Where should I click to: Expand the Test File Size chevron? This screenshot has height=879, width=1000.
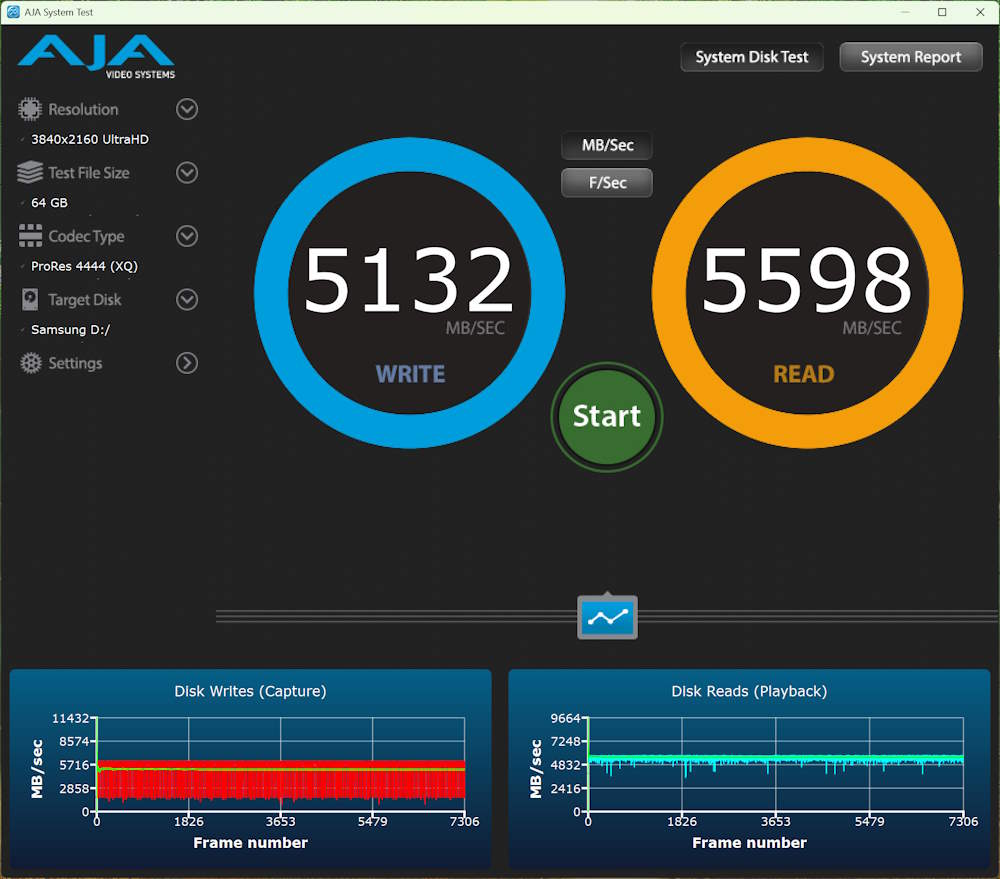186,172
